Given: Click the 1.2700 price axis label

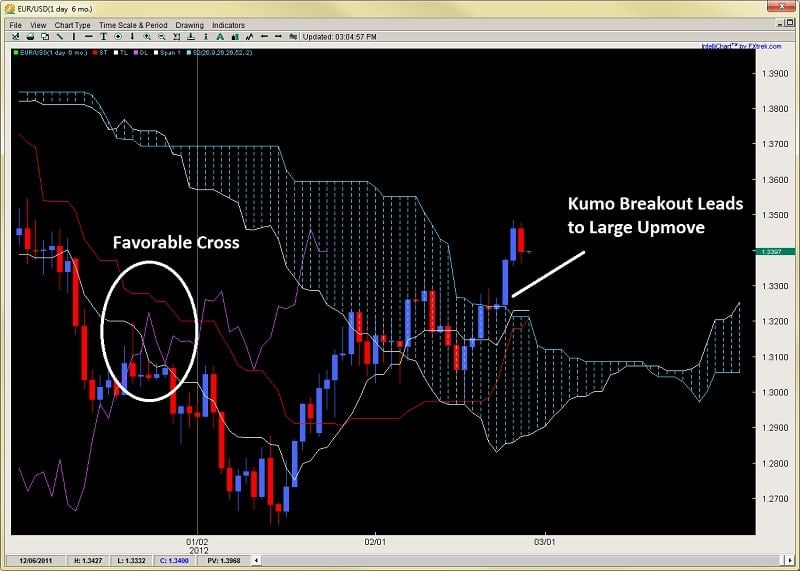Looking at the screenshot, I should (774, 499).
